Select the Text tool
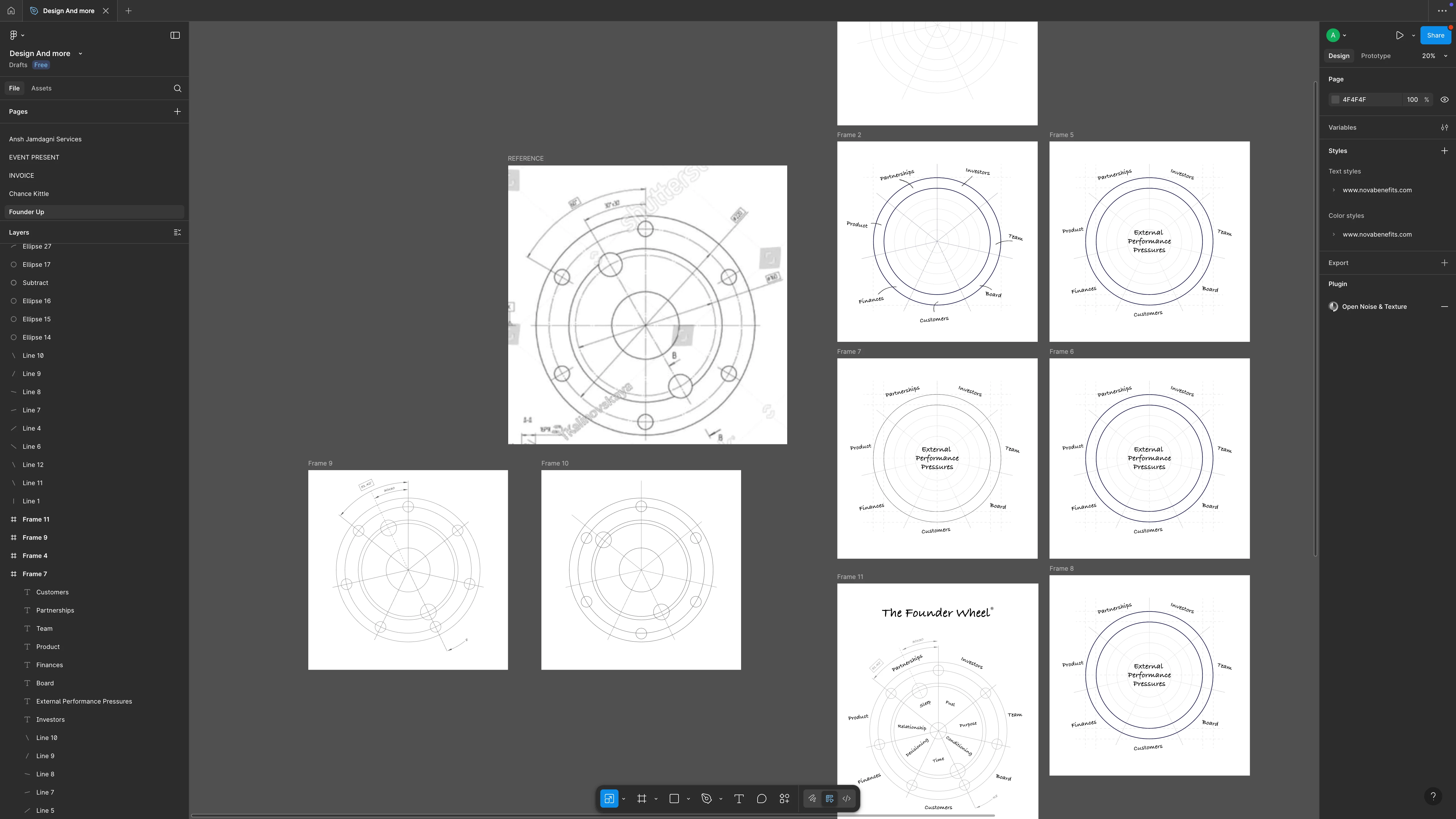Image resolution: width=1456 pixels, height=819 pixels. click(738, 799)
